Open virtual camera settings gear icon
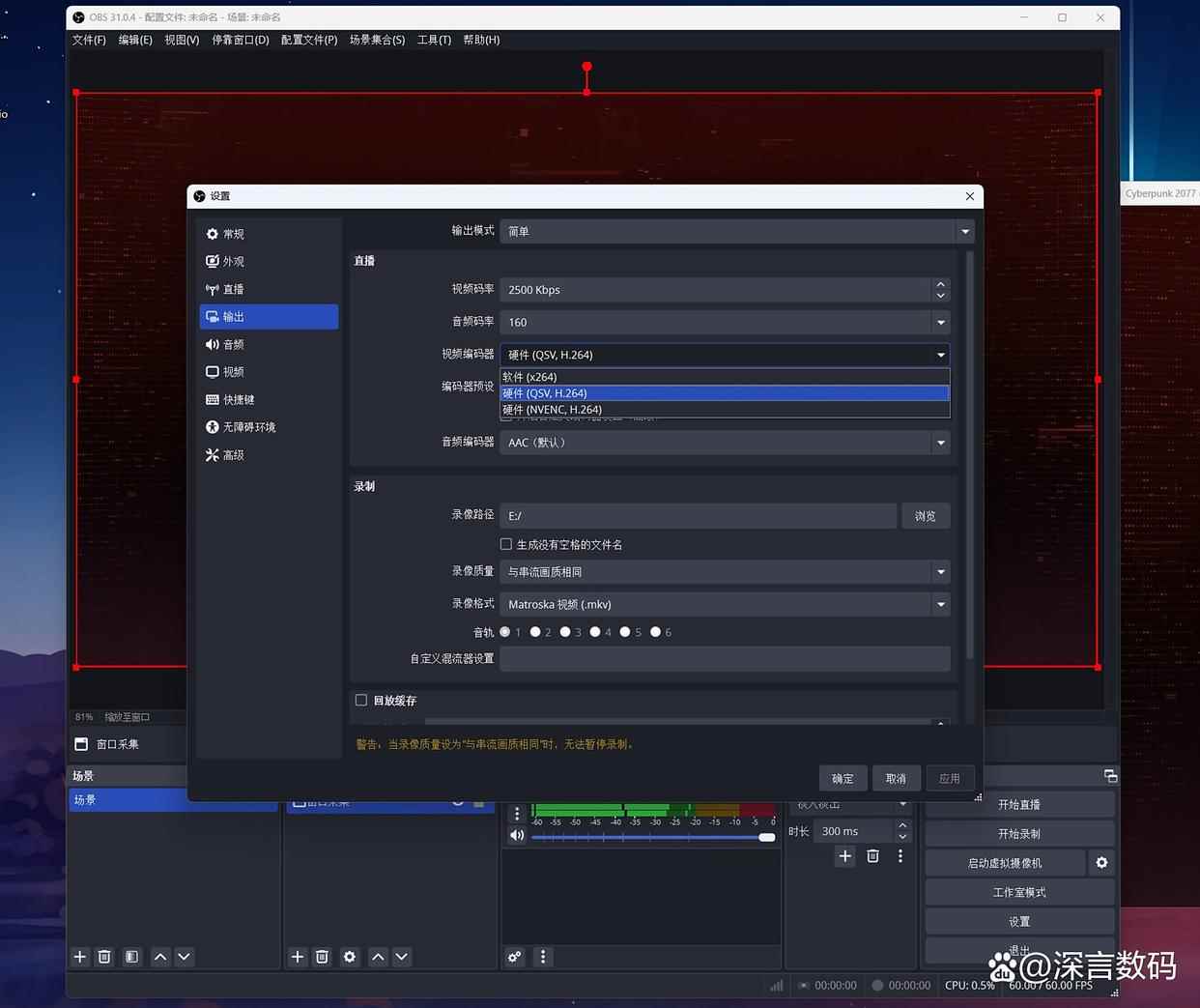Screen dimensions: 1200x1008 pyautogui.click(x=1101, y=863)
